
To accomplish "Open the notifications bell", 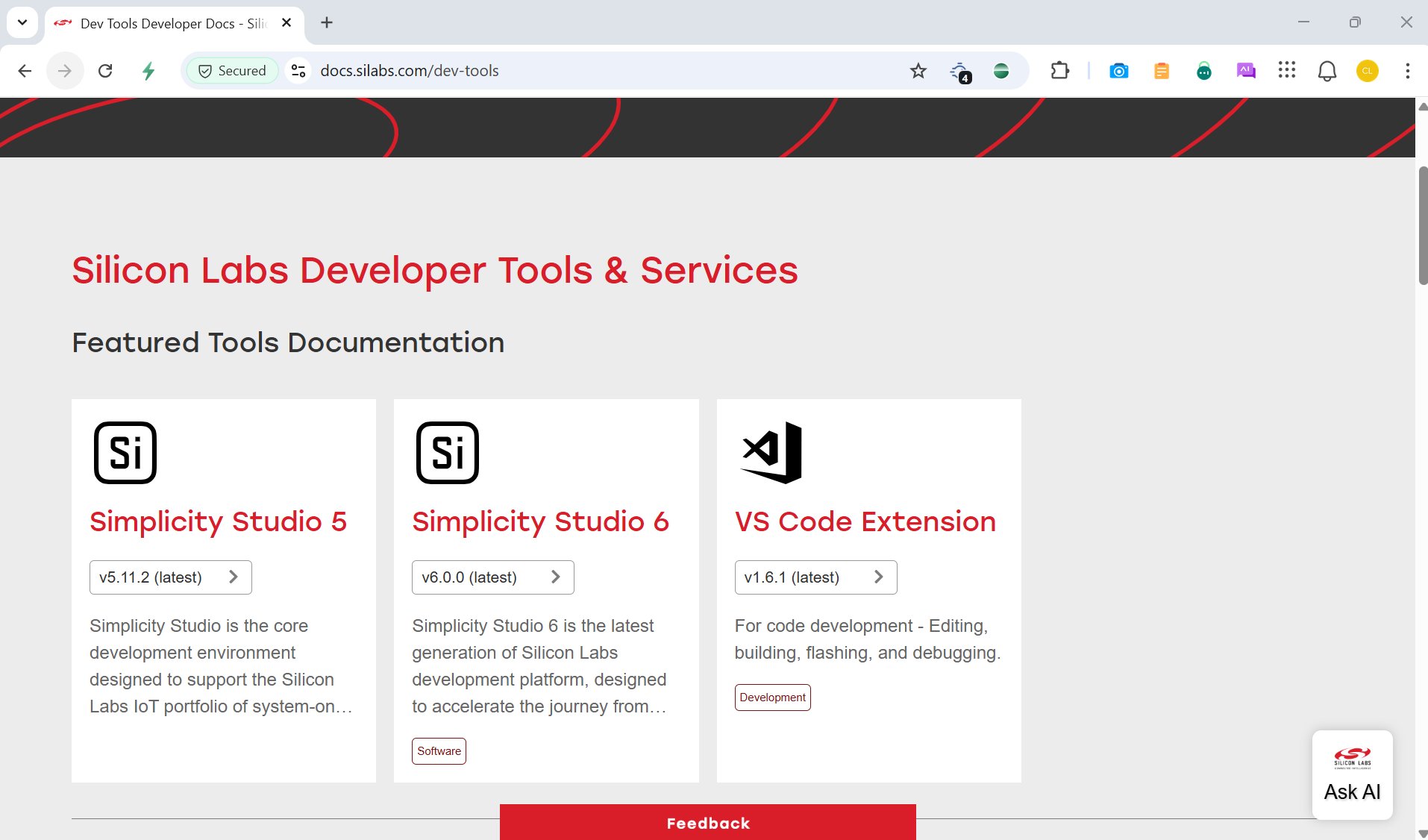I will (1327, 71).
